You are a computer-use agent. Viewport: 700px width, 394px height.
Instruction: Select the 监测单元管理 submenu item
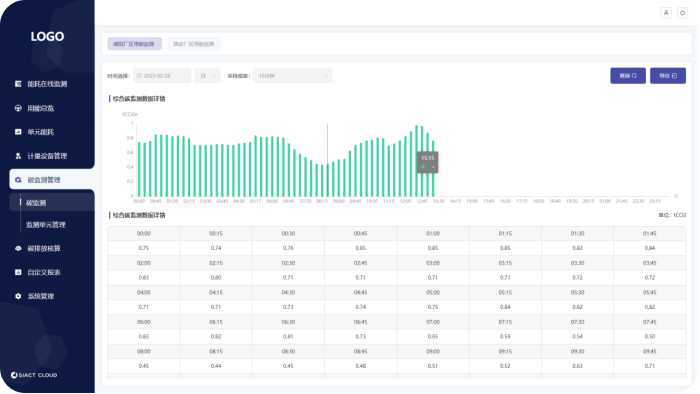[46, 225]
